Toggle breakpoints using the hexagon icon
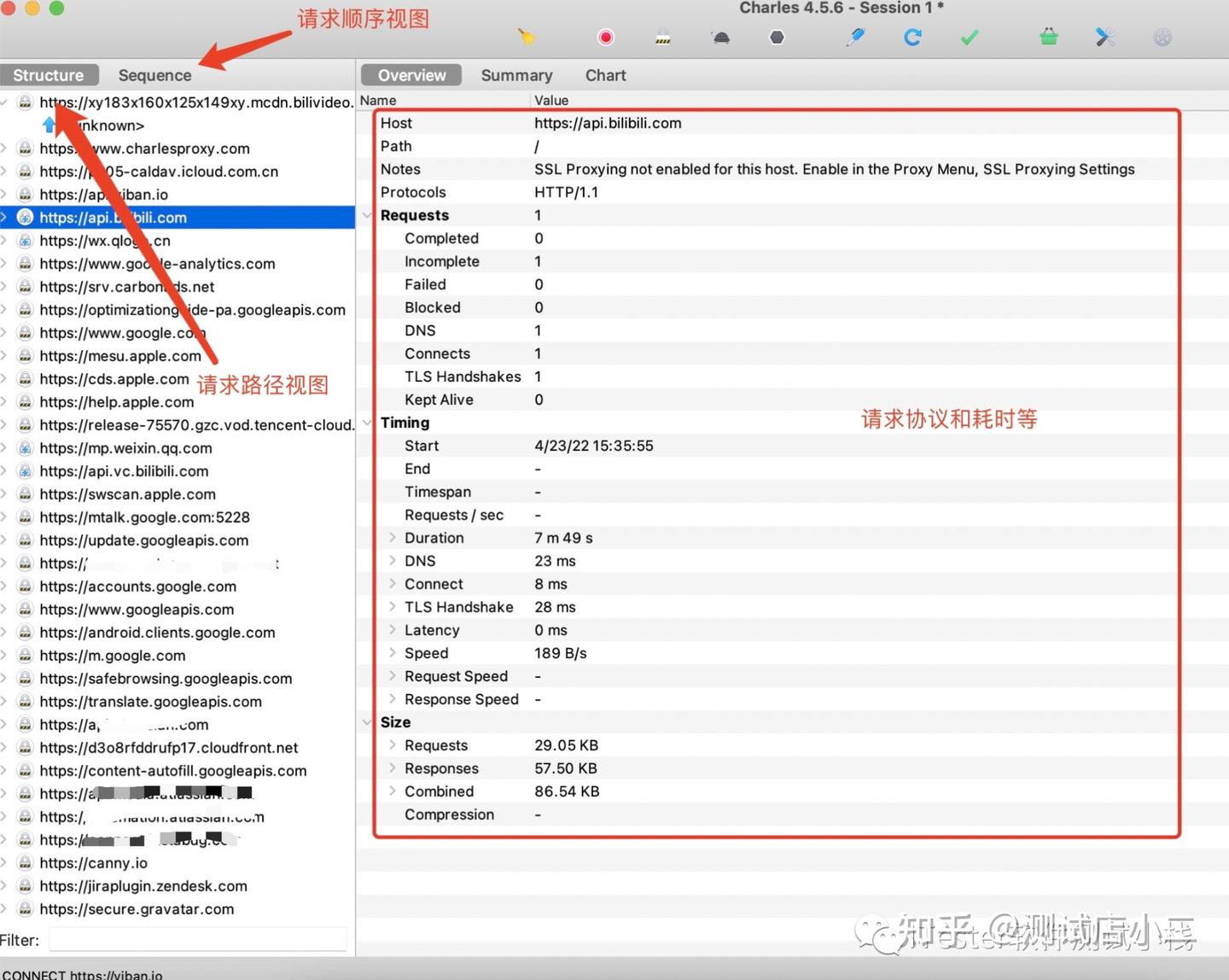 pos(777,37)
